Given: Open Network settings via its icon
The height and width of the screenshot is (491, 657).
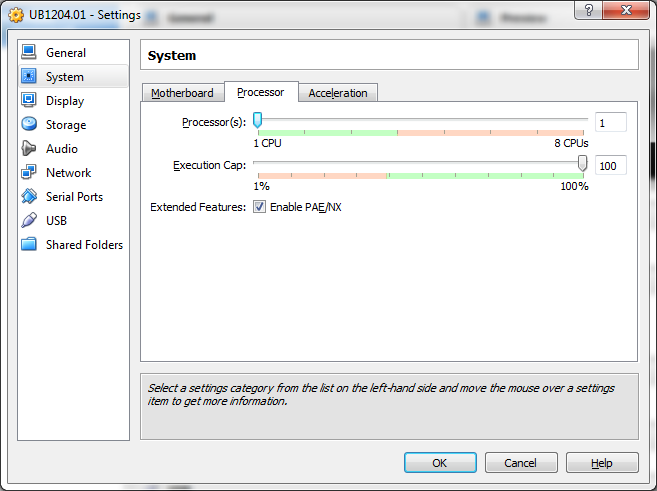Looking at the screenshot, I should (x=29, y=172).
